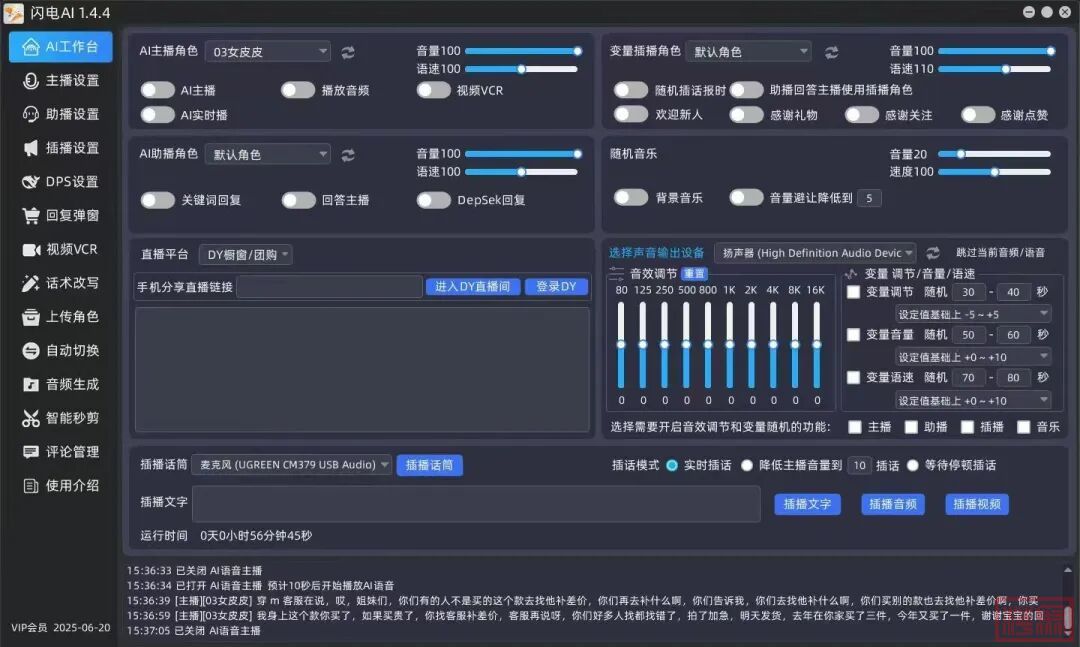The width and height of the screenshot is (1080, 647).
Task: Expand the 直播平台 DY橱窗/团购 dropdown
Action: point(245,255)
